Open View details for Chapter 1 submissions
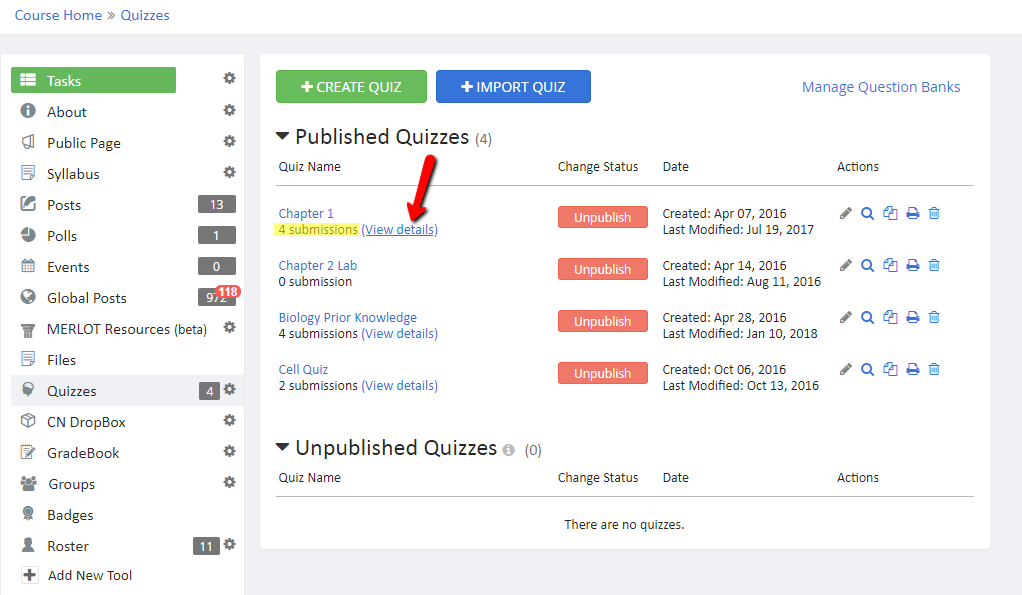Screen dimensions: 1022x595 pos(400,229)
